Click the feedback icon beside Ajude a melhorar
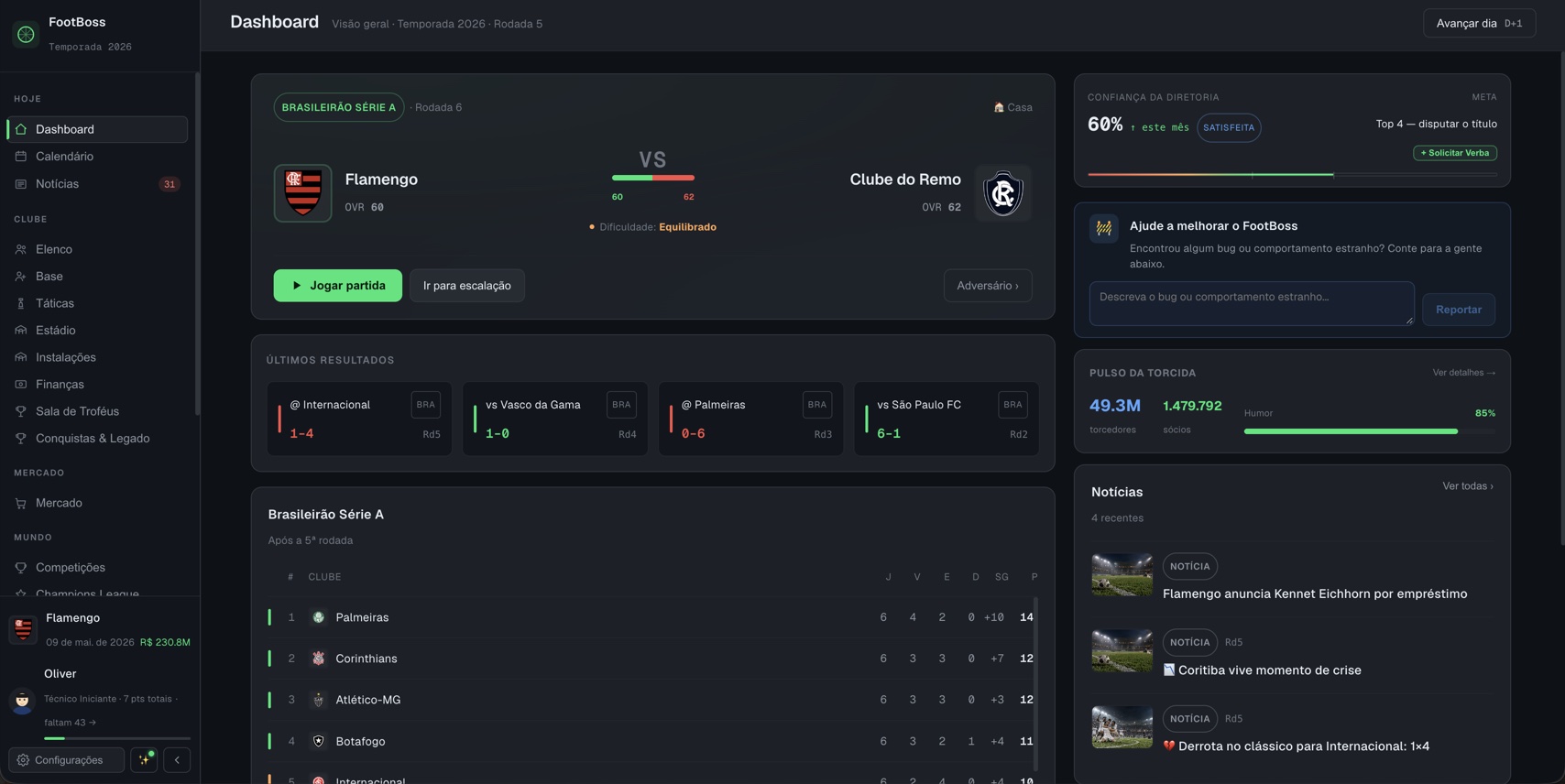The width and height of the screenshot is (1565, 784). [1104, 228]
